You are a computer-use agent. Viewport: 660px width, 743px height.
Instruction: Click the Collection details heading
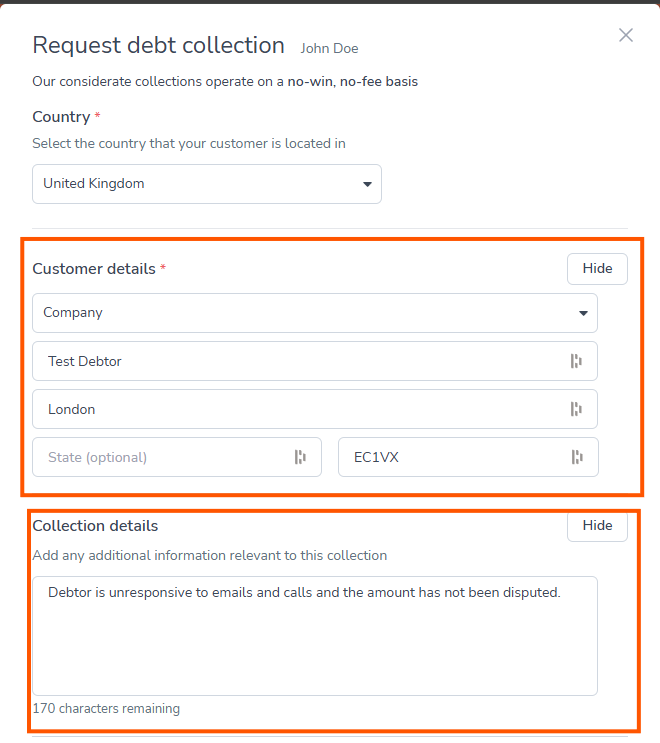[95, 526]
